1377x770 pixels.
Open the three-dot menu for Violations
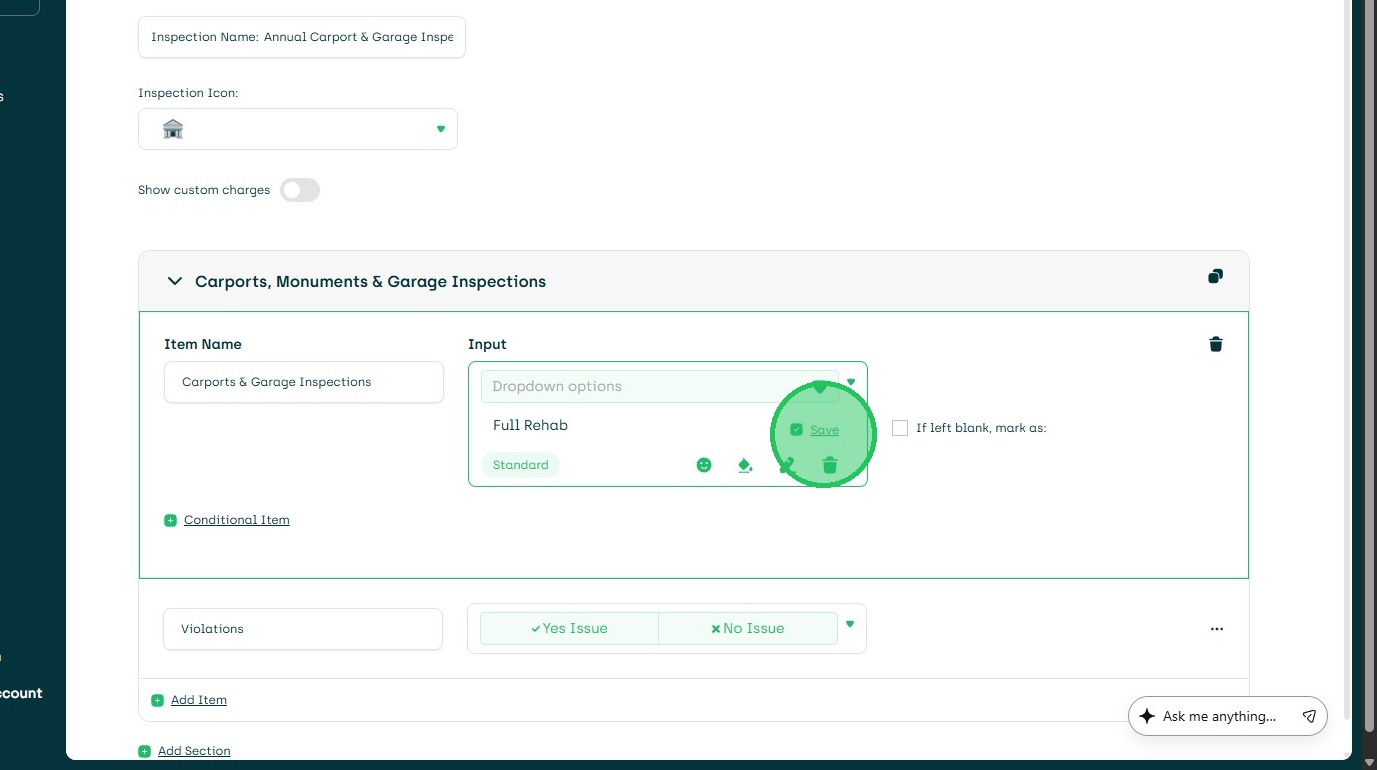click(x=1216, y=629)
